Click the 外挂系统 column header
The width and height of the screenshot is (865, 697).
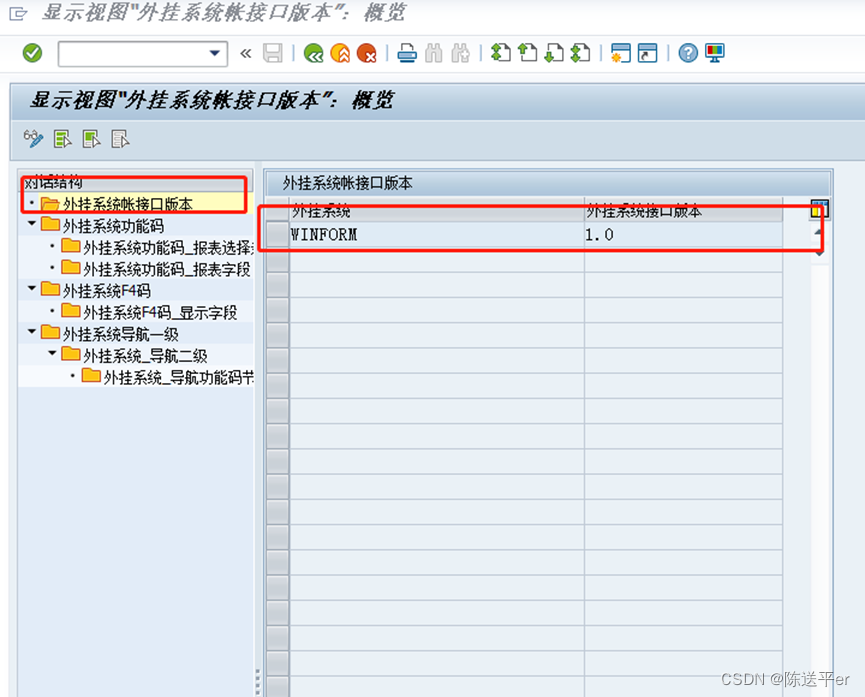(436, 210)
